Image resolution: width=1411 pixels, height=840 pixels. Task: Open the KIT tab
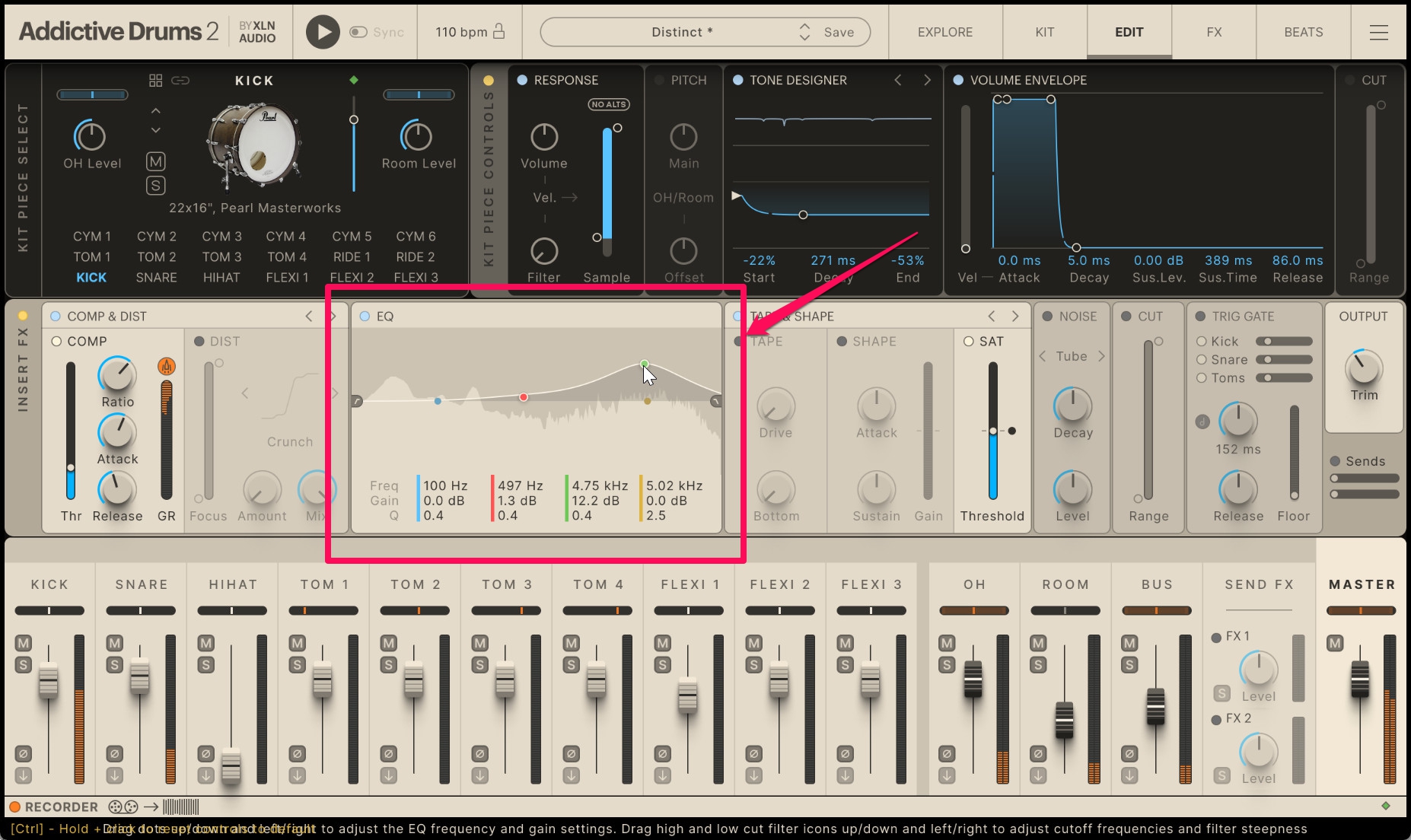tap(1045, 32)
